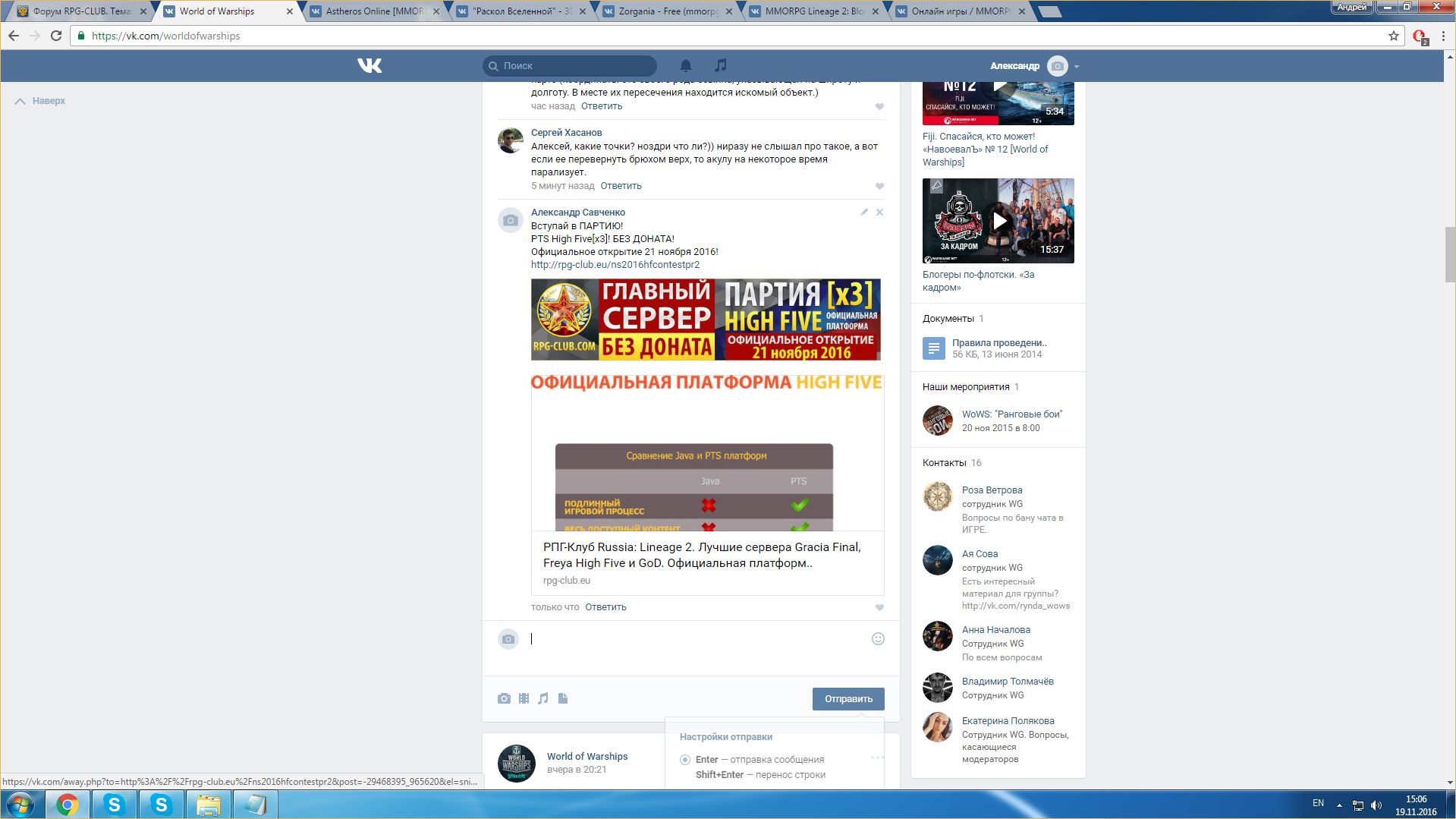Open WoWS 'Ранговые бои' event link

1012,414
